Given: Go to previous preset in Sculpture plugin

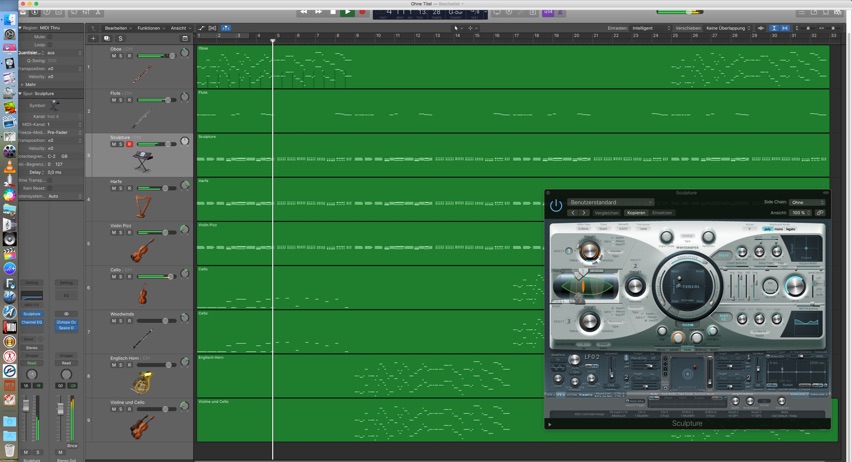Looking at the screenshot, I should (x=573, y=213).
